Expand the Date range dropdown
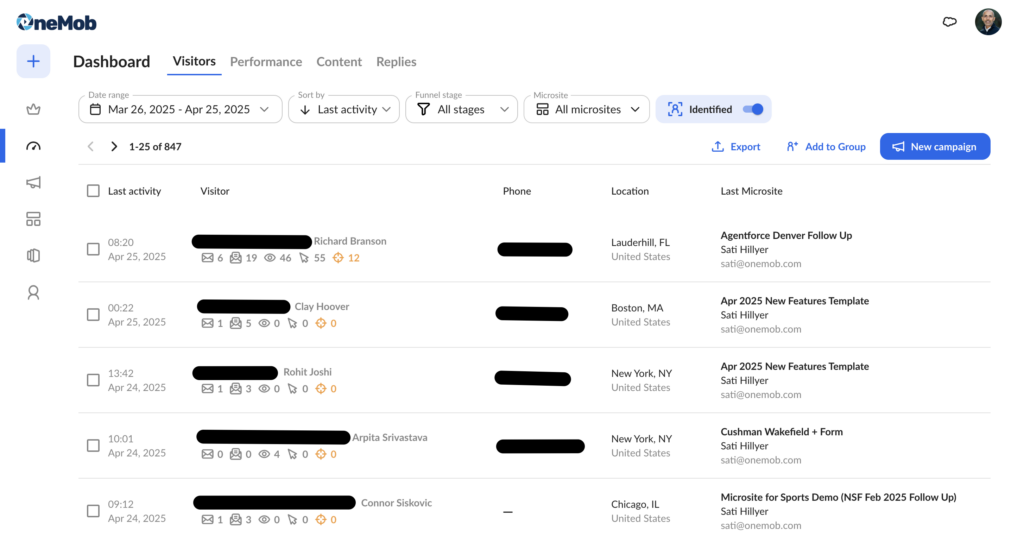1024x543 pixels. tap(180, 110)
